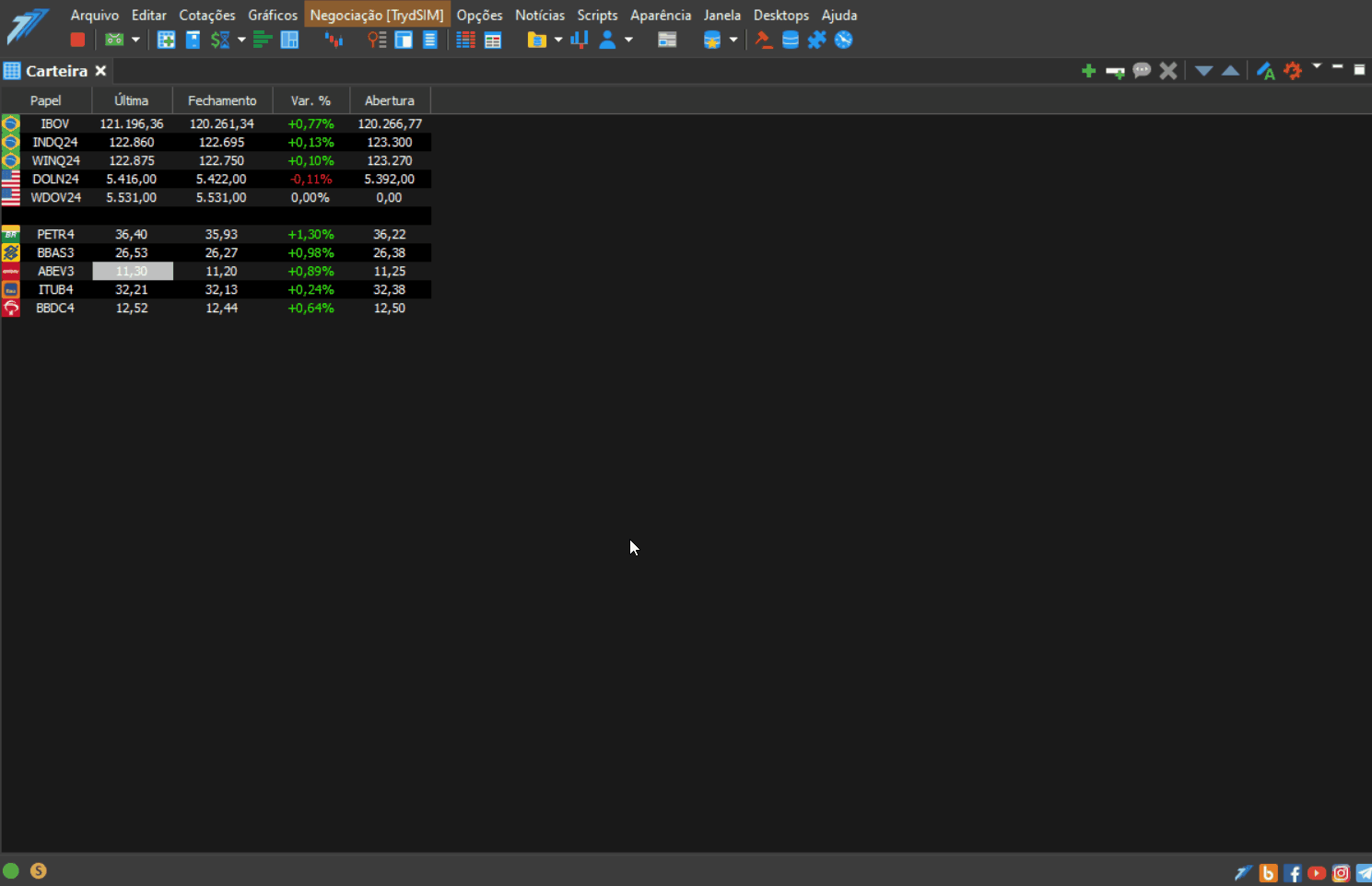Click the blue document lines icon

coord(429,40)
